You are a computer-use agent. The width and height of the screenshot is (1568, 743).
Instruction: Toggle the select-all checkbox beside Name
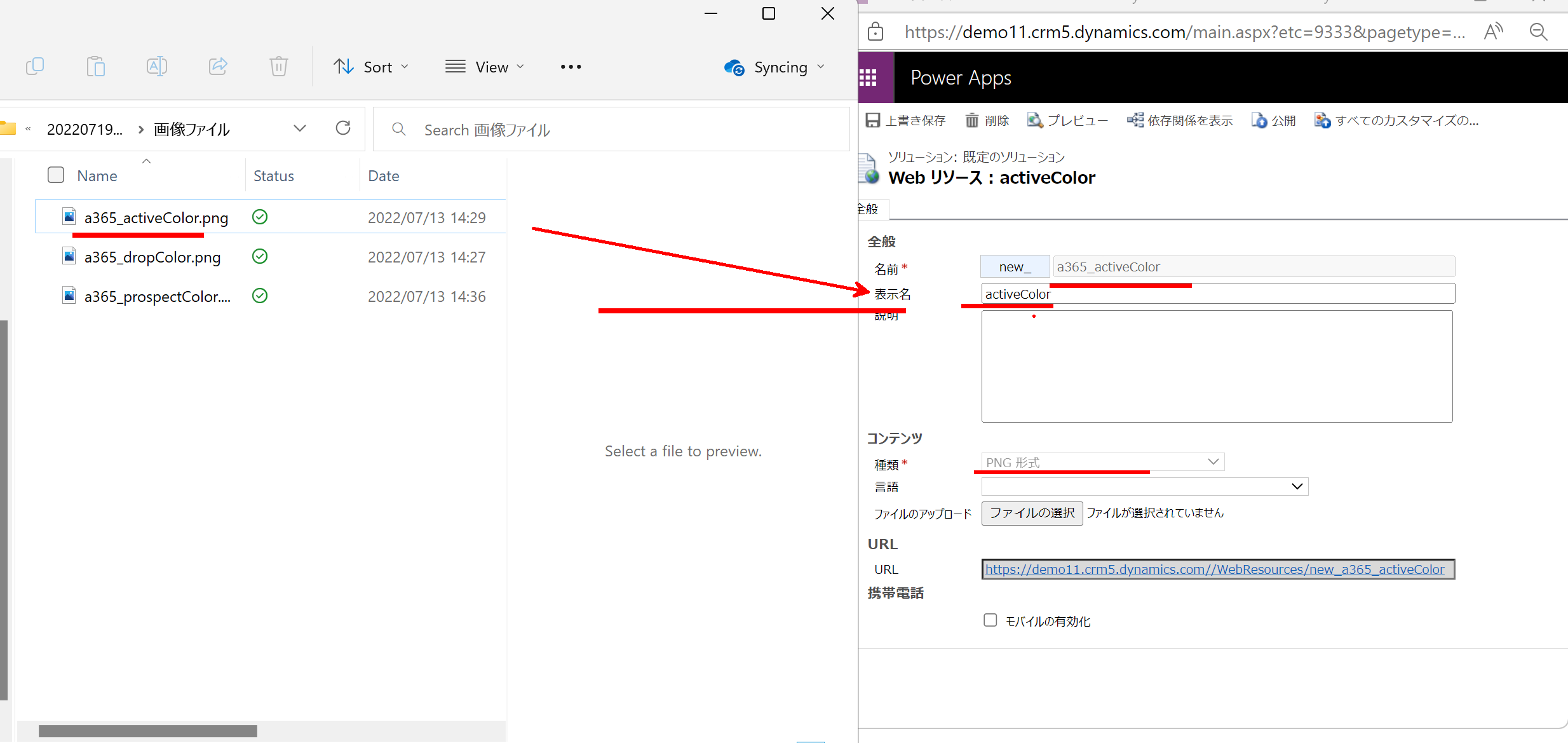[x=56, y=175]
